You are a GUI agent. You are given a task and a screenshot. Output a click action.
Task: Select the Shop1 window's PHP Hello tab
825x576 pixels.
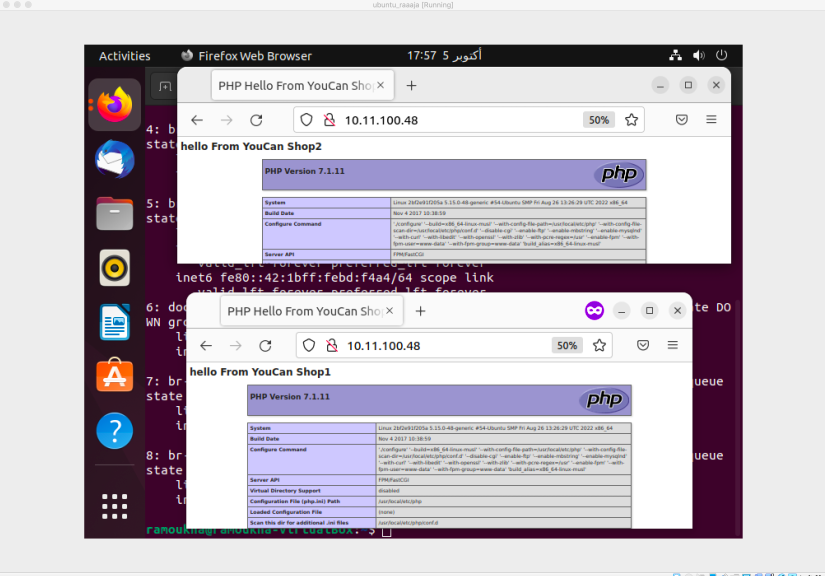pyautogui.click(x=311, y=311)
